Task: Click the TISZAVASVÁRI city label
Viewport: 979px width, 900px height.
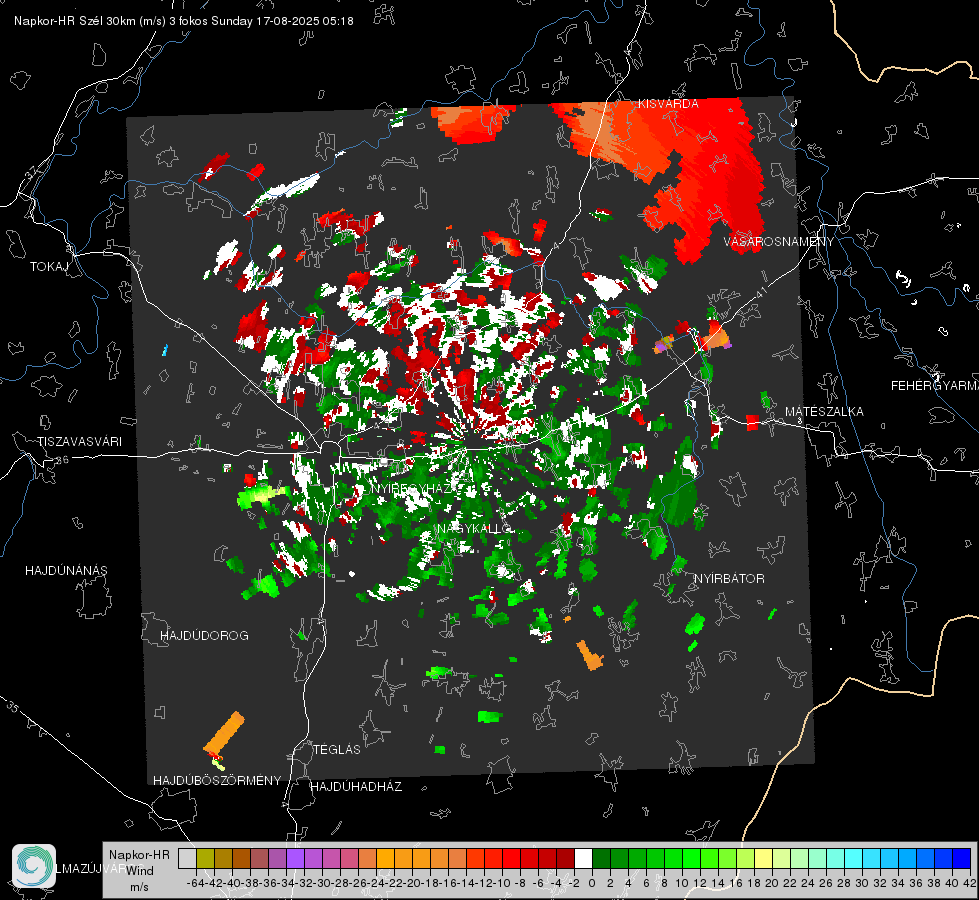Action: pos(79,442)
